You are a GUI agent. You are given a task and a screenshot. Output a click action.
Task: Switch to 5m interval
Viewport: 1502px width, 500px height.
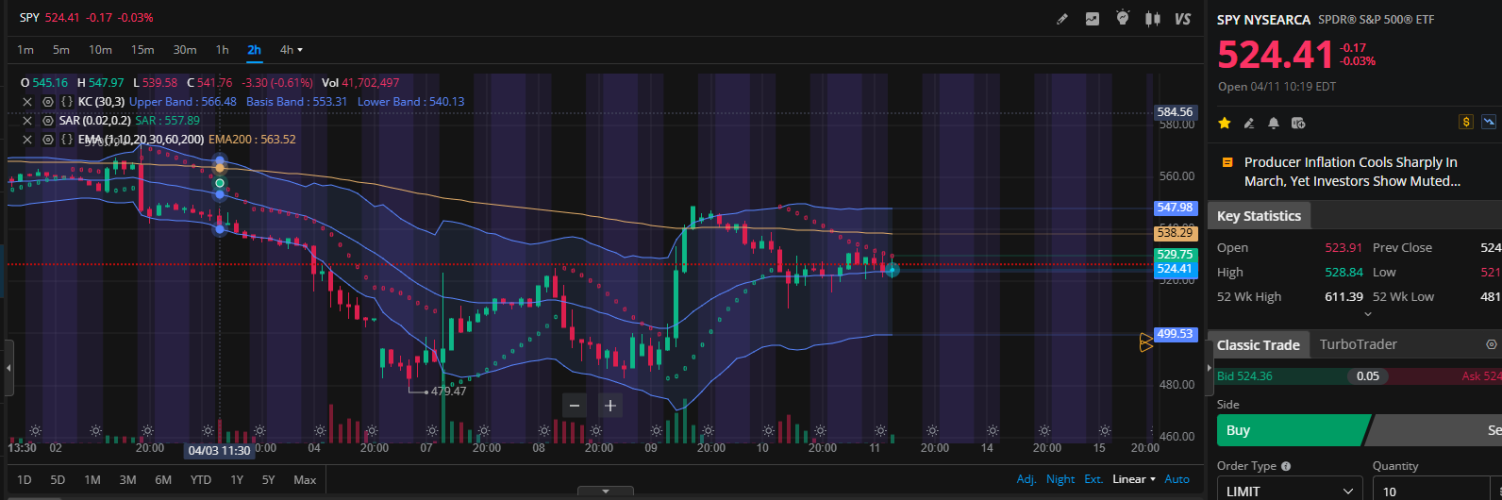[61, 50]
